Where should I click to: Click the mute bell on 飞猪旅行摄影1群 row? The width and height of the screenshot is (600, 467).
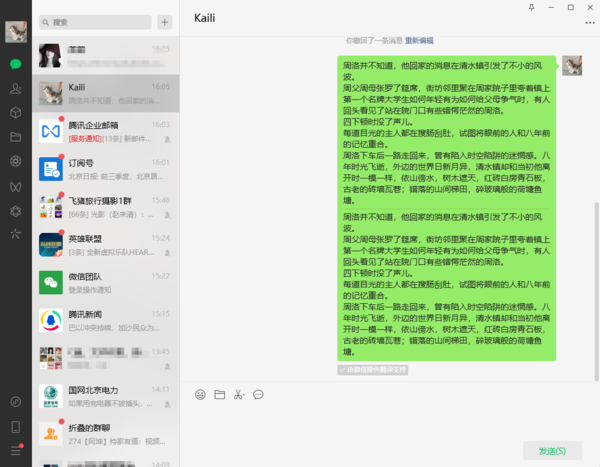tap(168, 215)
